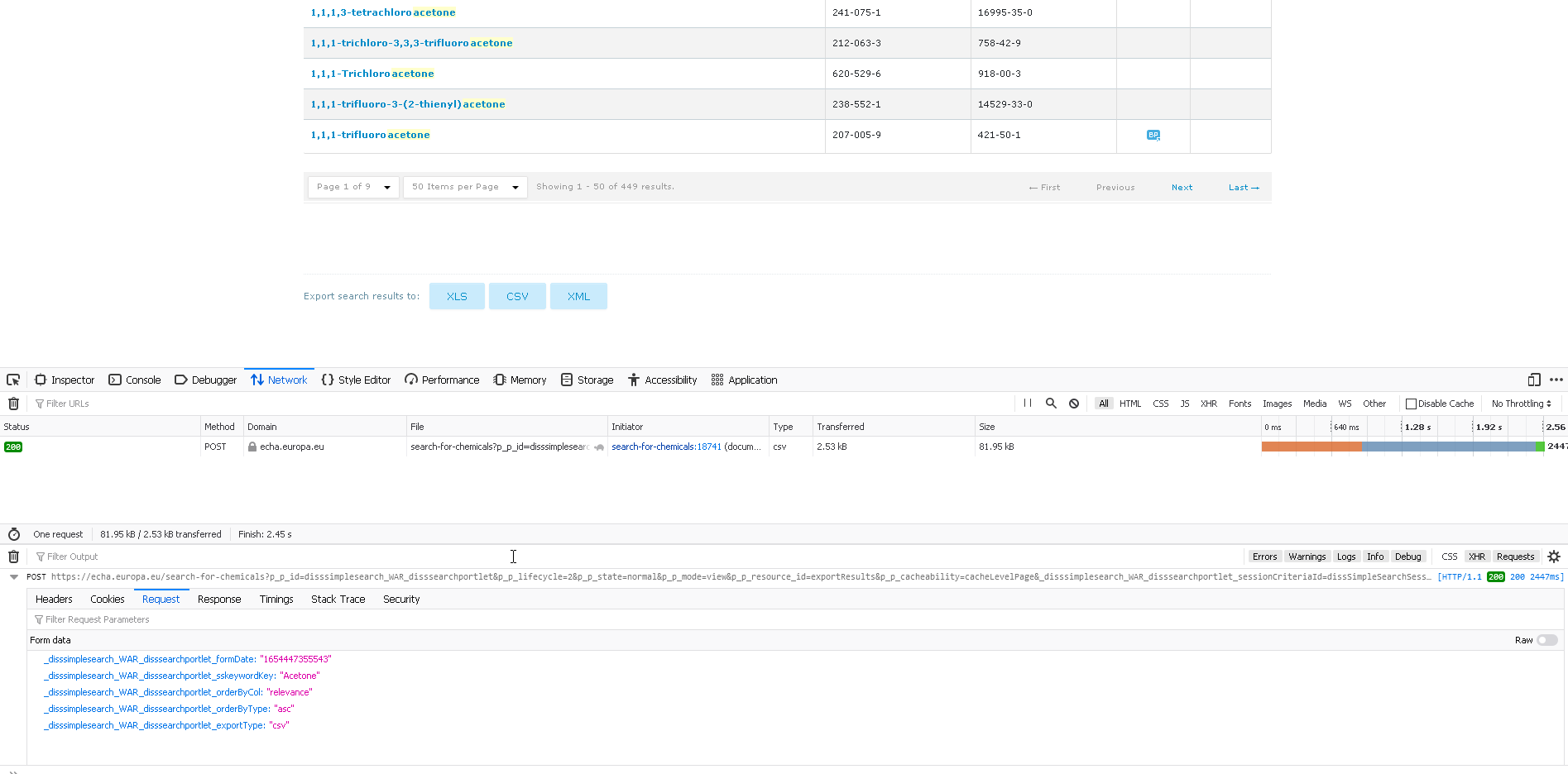Click the lock icon beside echa.europa.eu
The height and width of the screenshot is (774, 1568).
pos(252,447)
